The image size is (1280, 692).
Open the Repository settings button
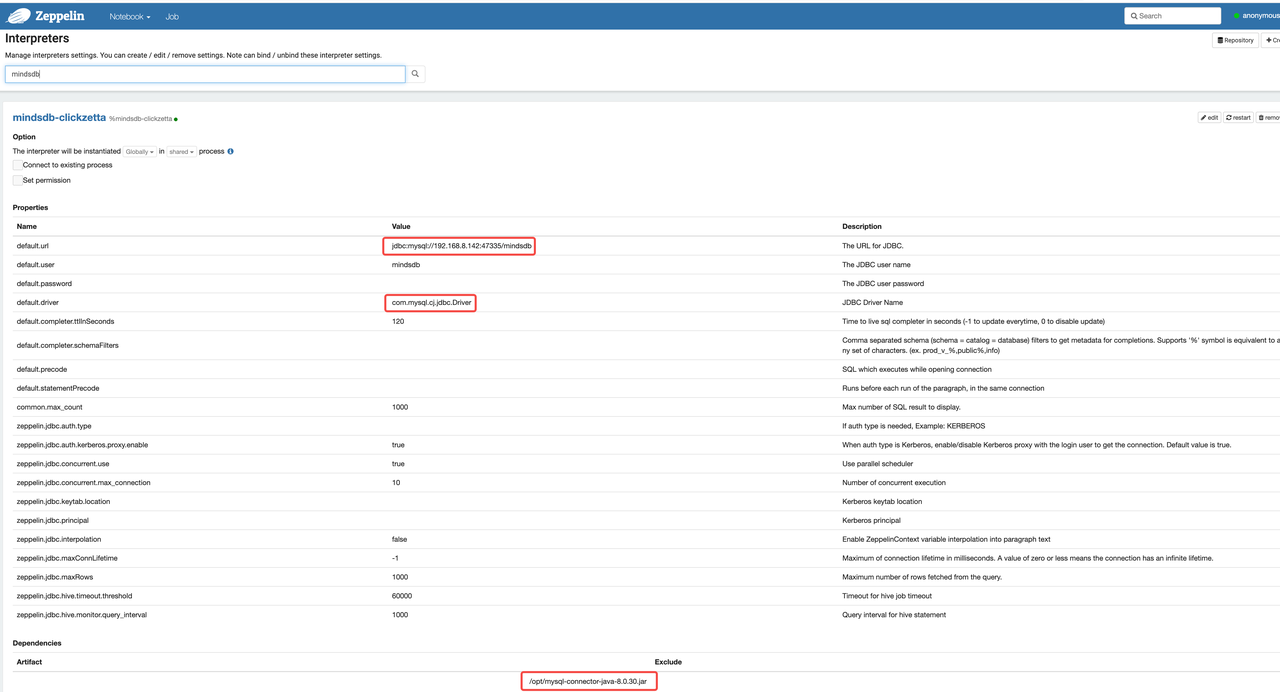(1235, 40)
